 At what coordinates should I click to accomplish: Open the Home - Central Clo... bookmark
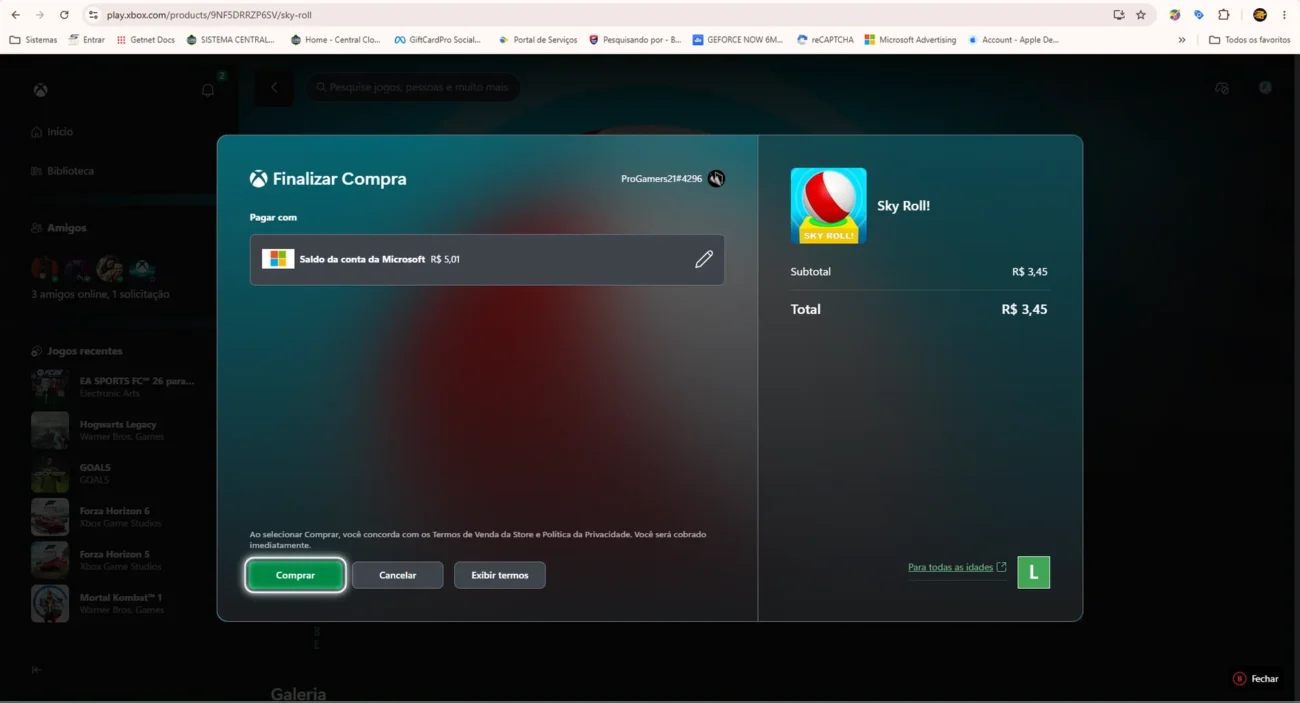click(336, 40)
